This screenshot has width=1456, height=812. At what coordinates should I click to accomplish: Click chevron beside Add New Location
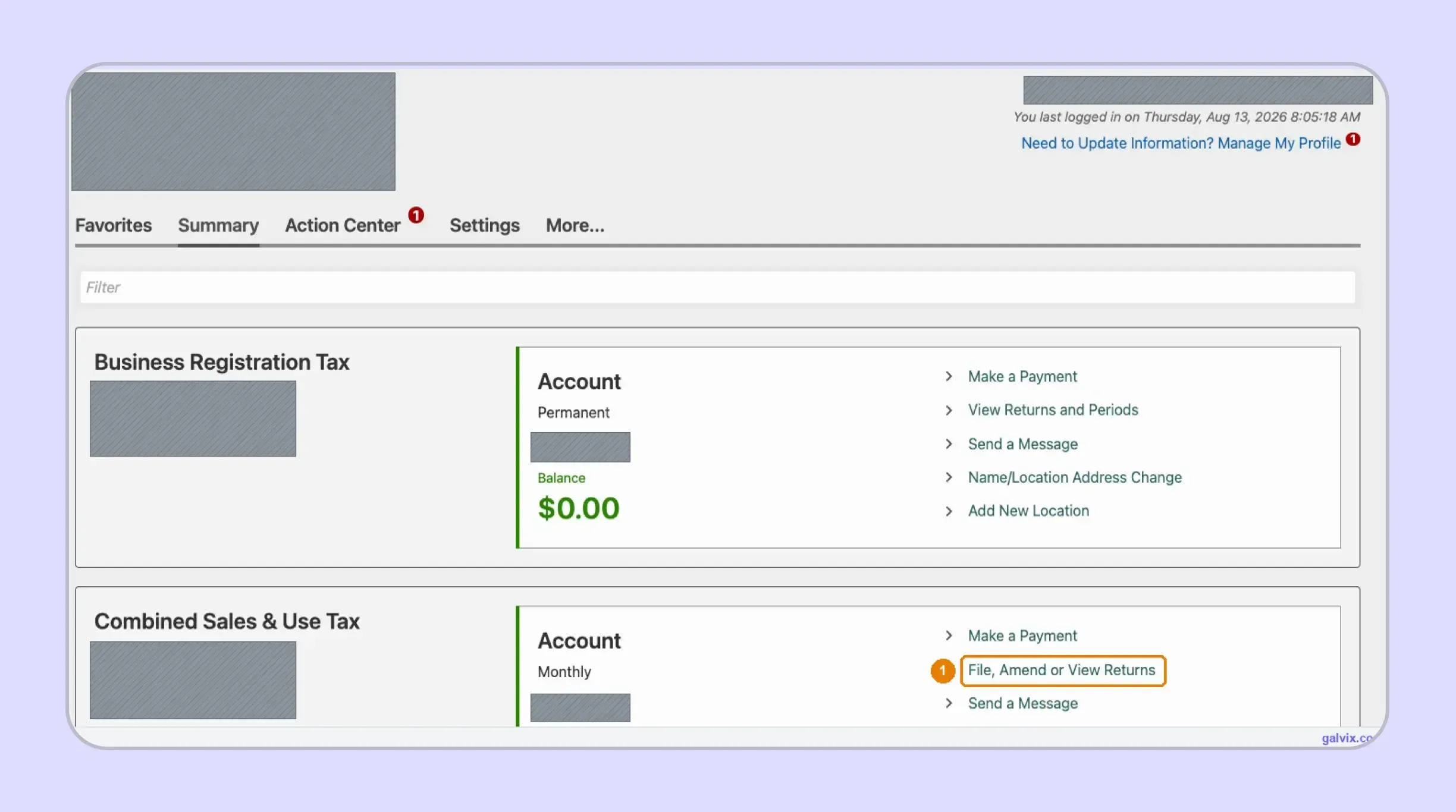(949, 511)
